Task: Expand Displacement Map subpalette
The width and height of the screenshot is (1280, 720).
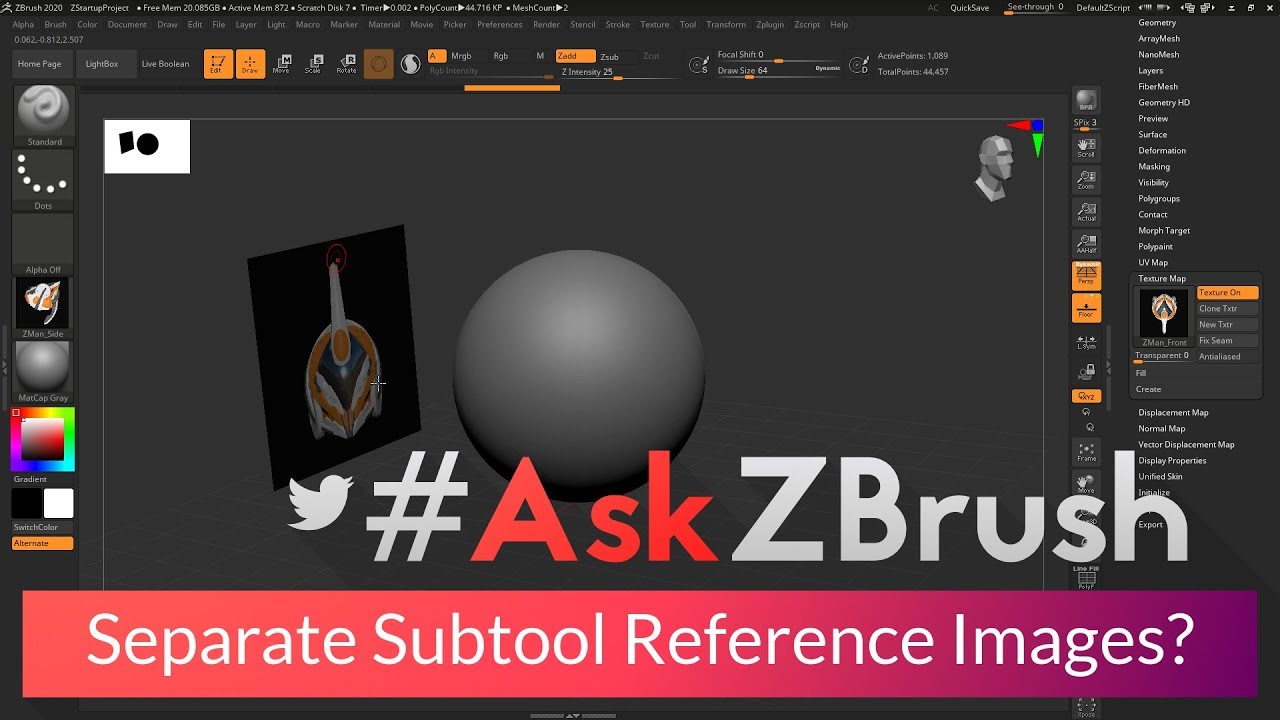Action: click(1173, 412)
